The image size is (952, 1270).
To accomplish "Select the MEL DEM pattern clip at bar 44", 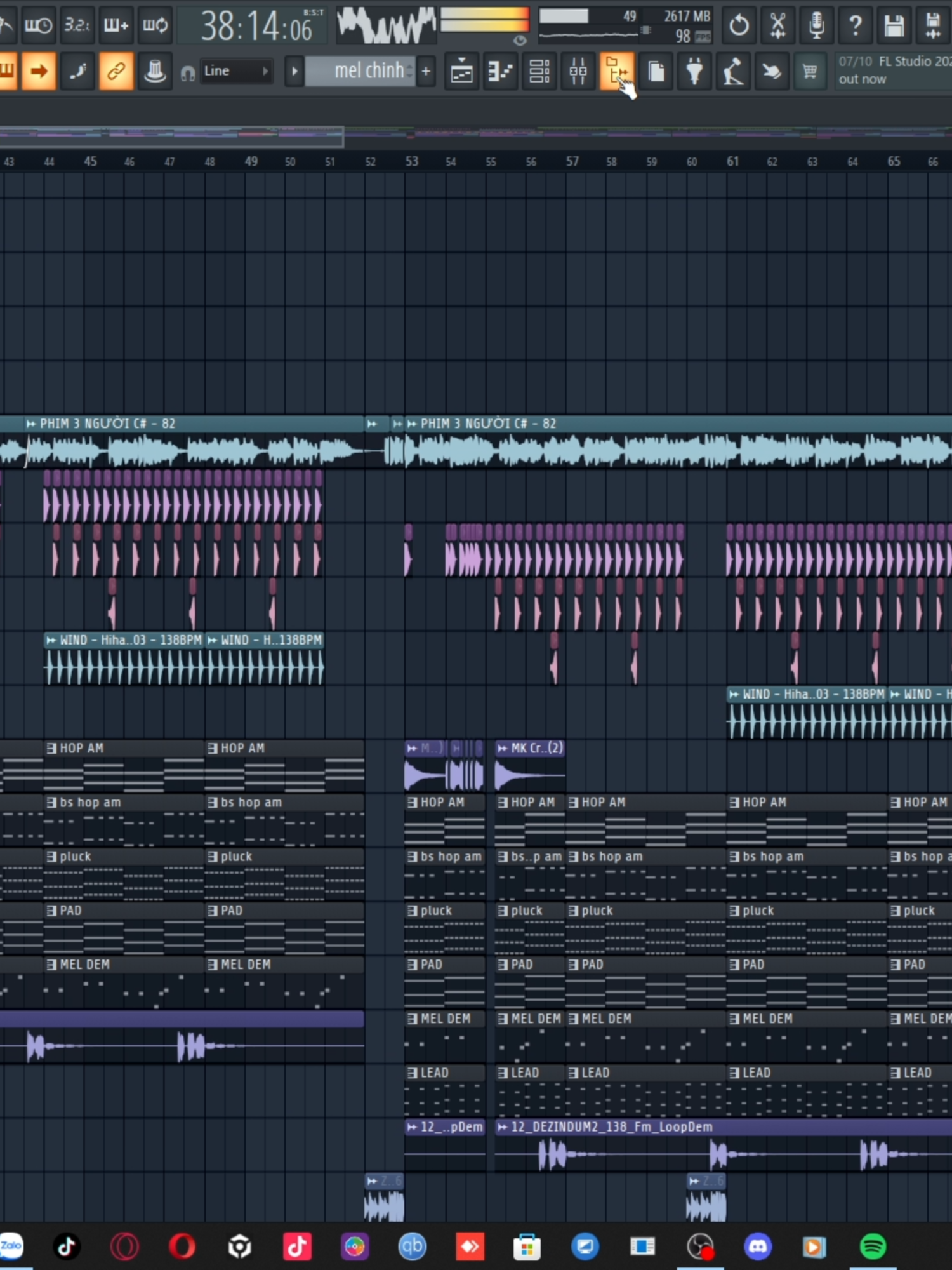I will click(x=124, y=983).
